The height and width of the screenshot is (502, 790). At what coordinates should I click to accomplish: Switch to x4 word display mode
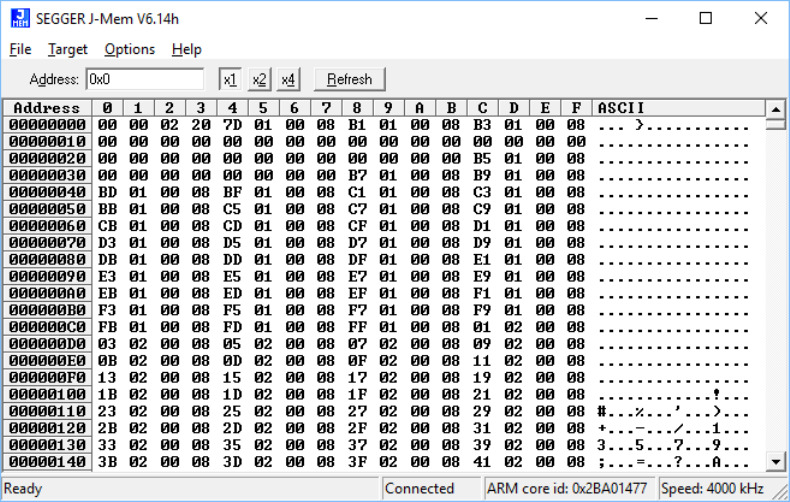point(288,79)
